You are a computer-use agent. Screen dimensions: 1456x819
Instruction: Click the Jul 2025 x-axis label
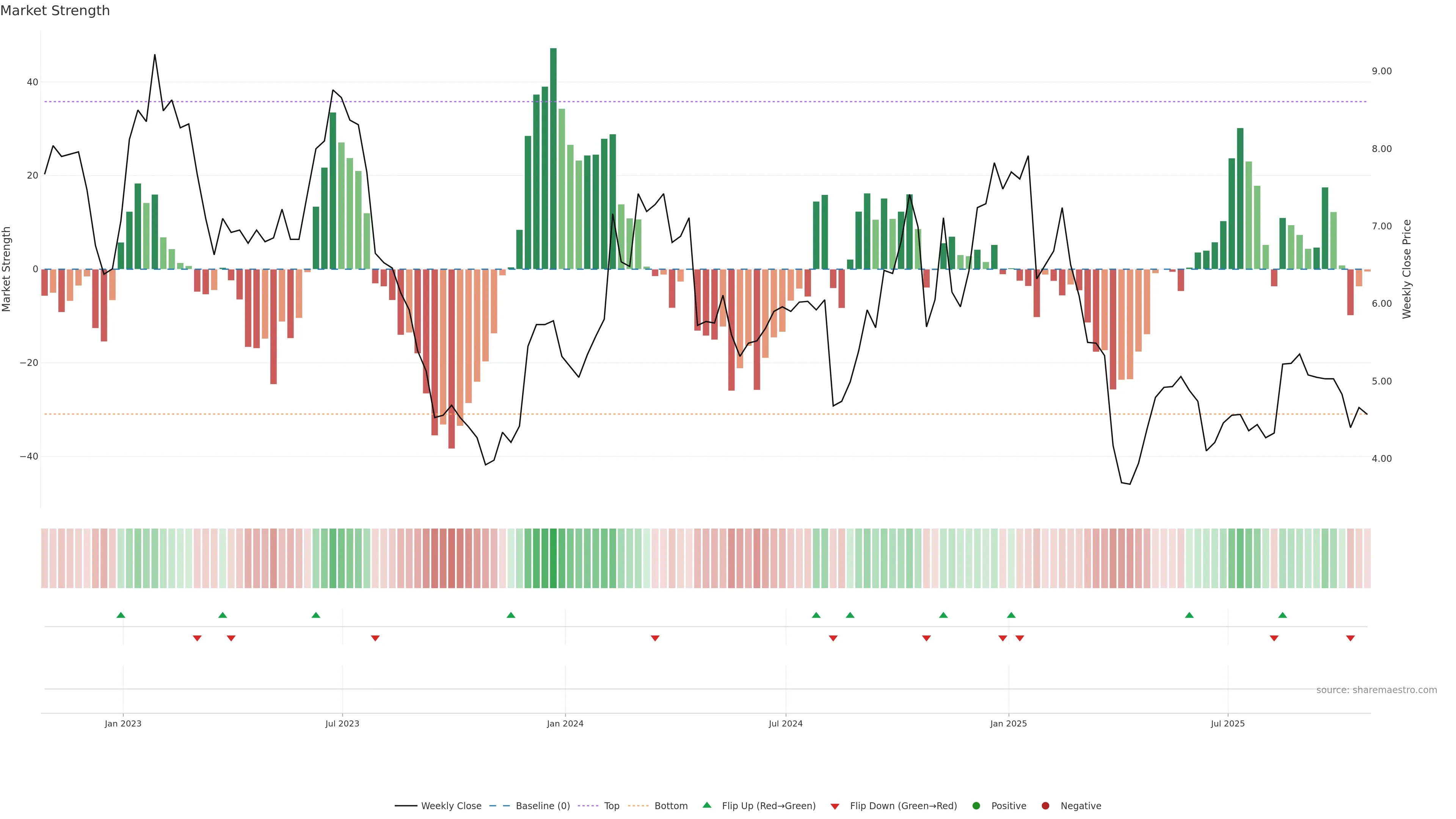[1227, 723]
